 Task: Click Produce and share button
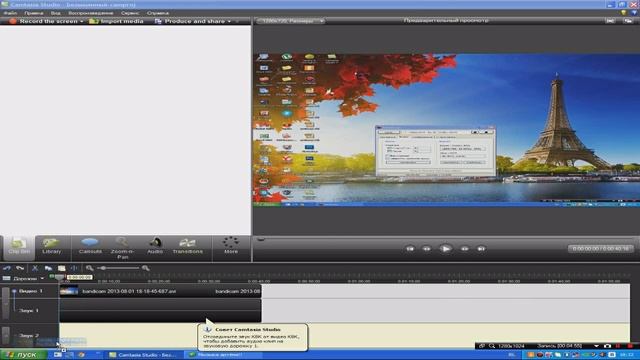[190, 21]
